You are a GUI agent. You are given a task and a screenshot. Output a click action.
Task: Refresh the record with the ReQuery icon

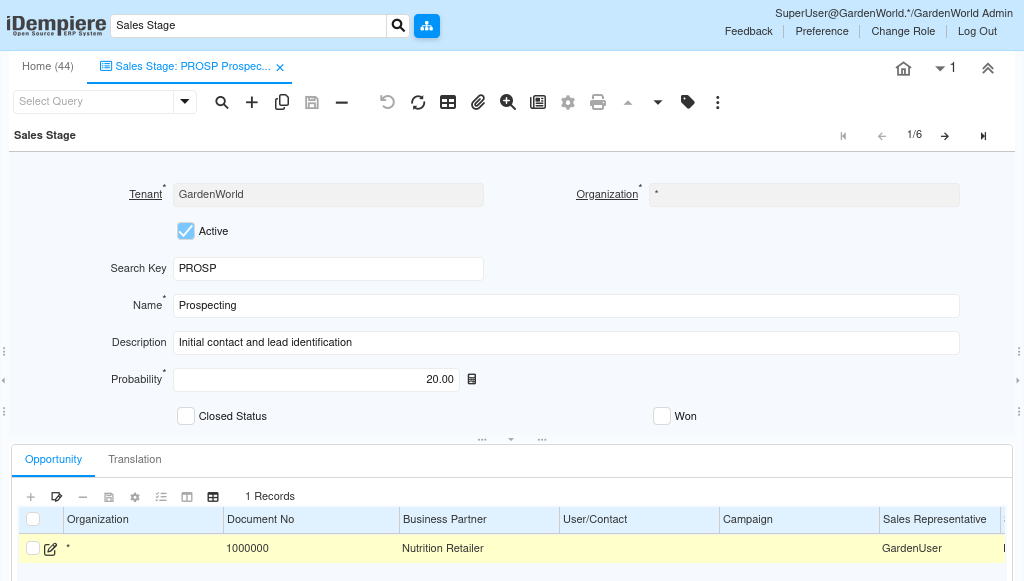(418, 102)
